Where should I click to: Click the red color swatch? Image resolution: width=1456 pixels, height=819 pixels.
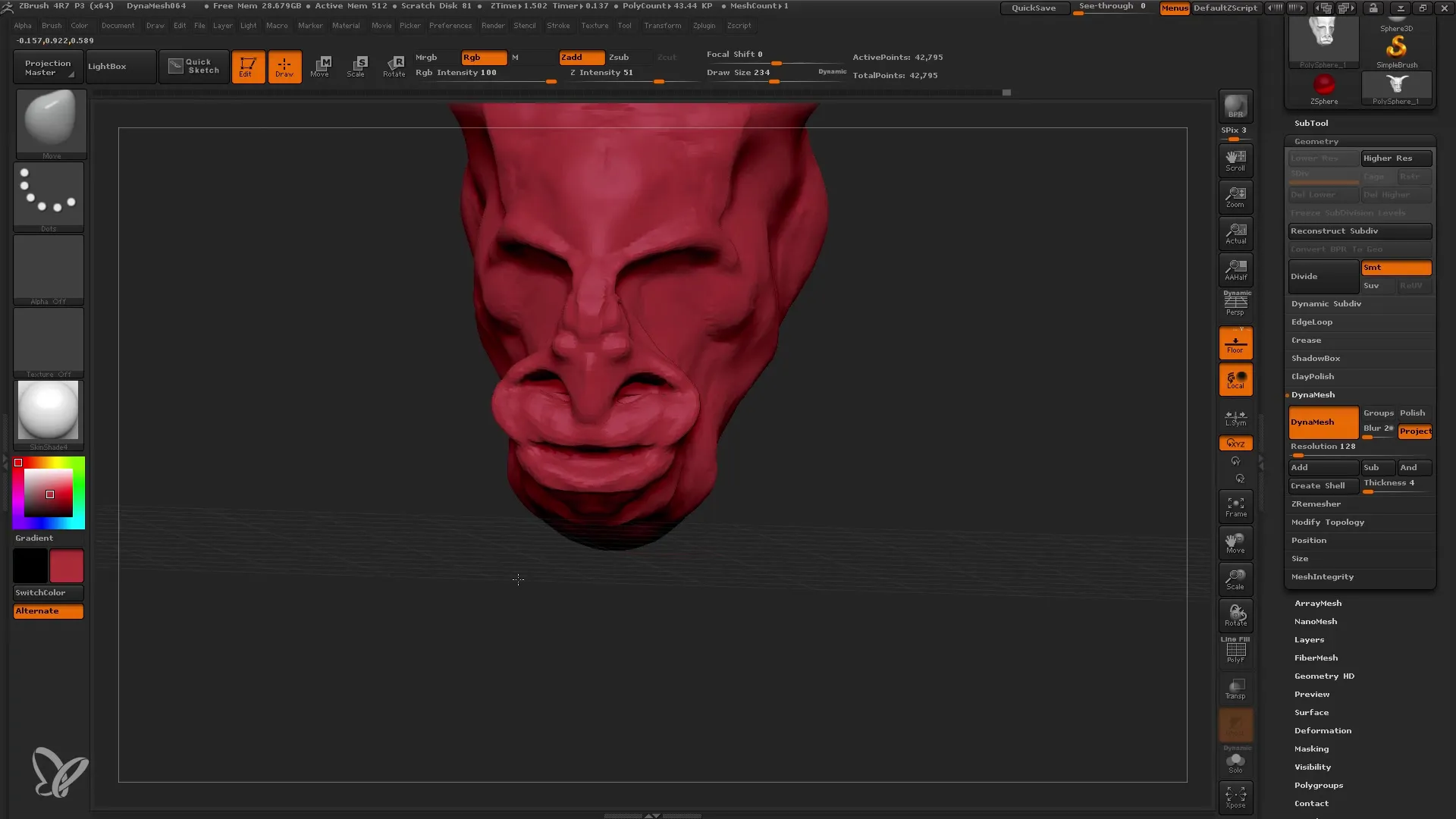(66, 565)
